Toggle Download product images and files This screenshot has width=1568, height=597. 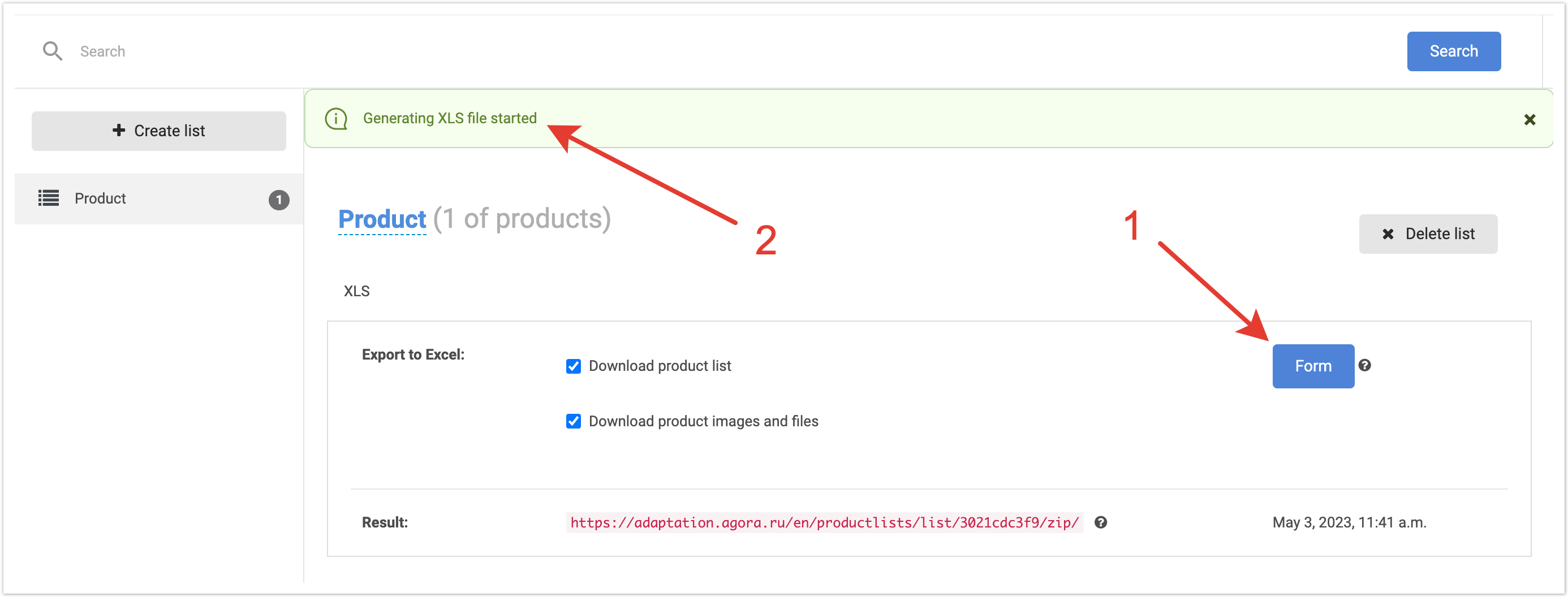coord(574,421)
